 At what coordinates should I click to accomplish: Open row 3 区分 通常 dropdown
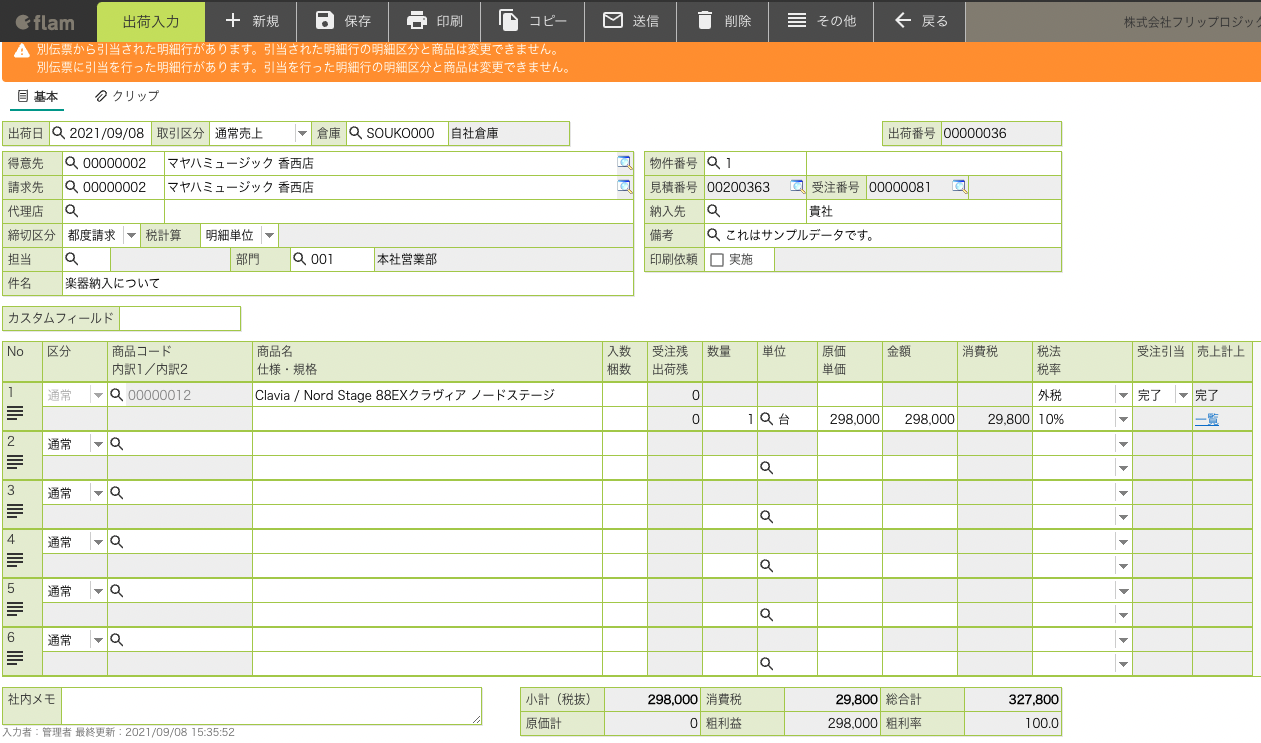[x=98, y=493]
